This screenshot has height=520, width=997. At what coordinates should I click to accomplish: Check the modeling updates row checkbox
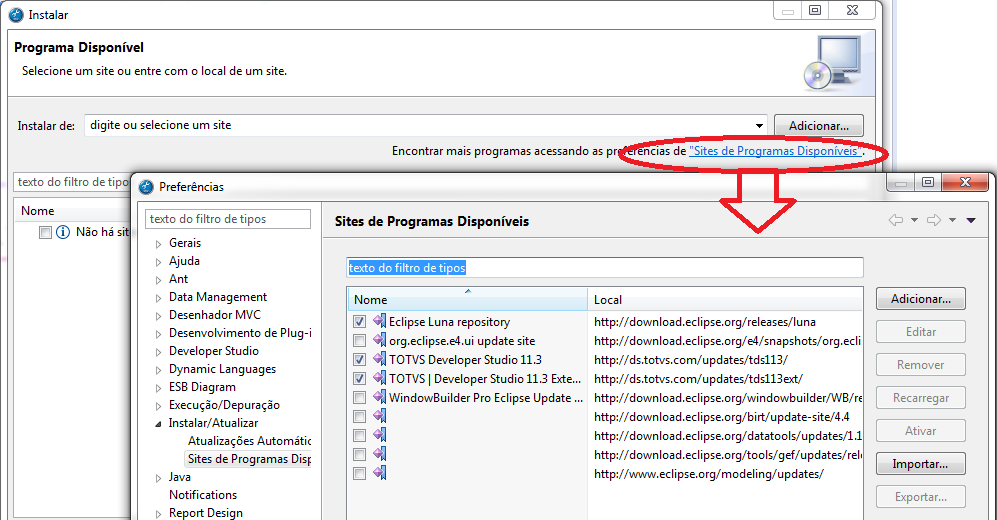click(x=359, y=474)
